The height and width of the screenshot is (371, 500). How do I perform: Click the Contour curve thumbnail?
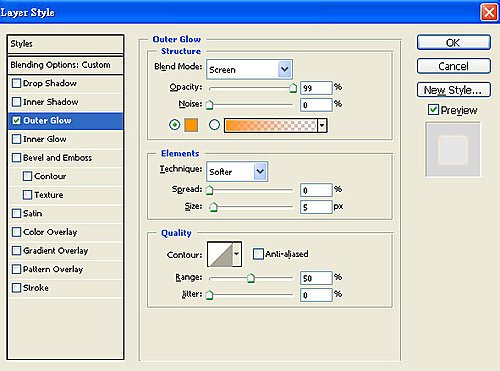(220, 254)
